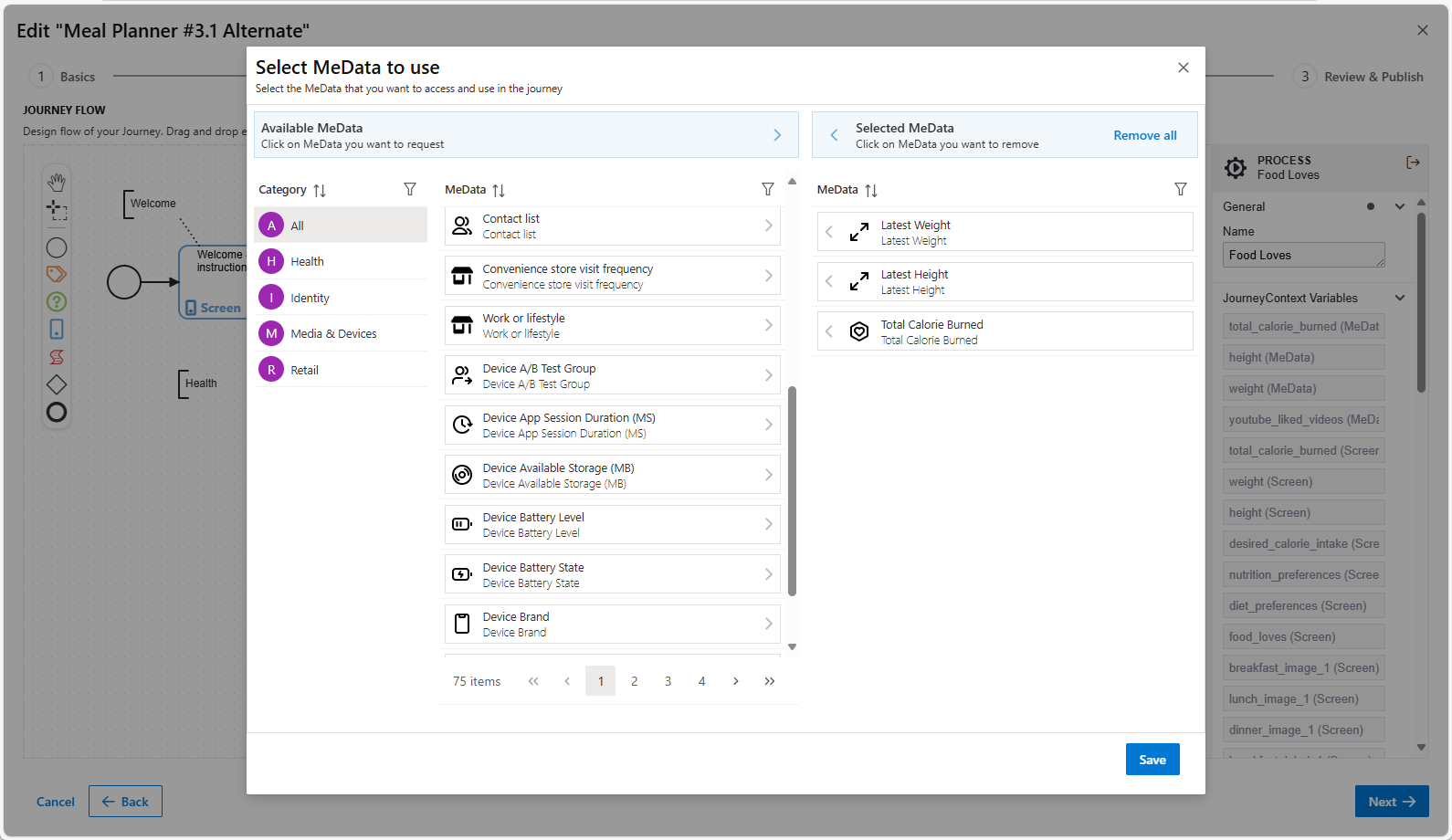Click the Cancel link

(x=56, y=802)
